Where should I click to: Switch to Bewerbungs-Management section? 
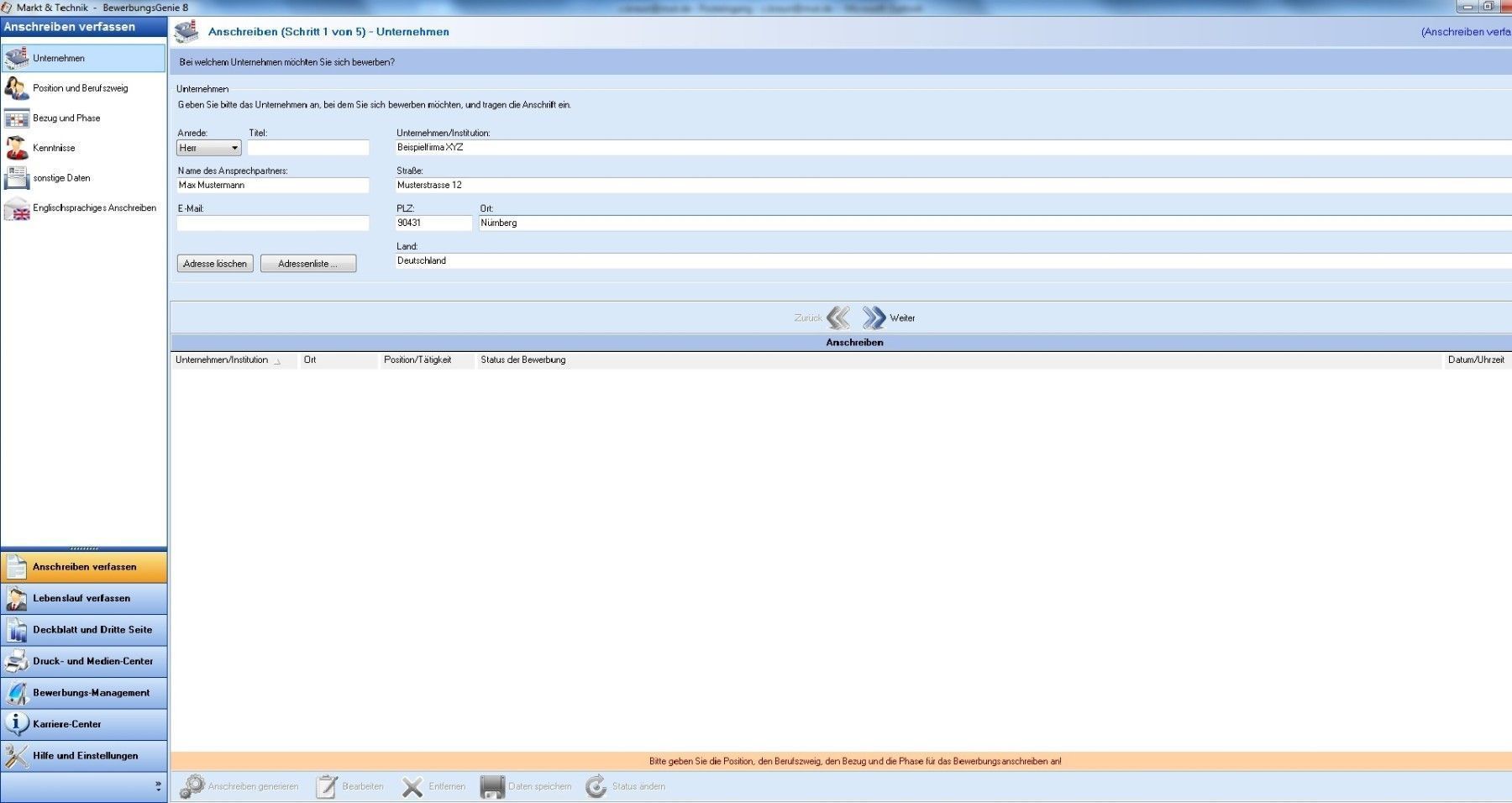tap(91, 693)
